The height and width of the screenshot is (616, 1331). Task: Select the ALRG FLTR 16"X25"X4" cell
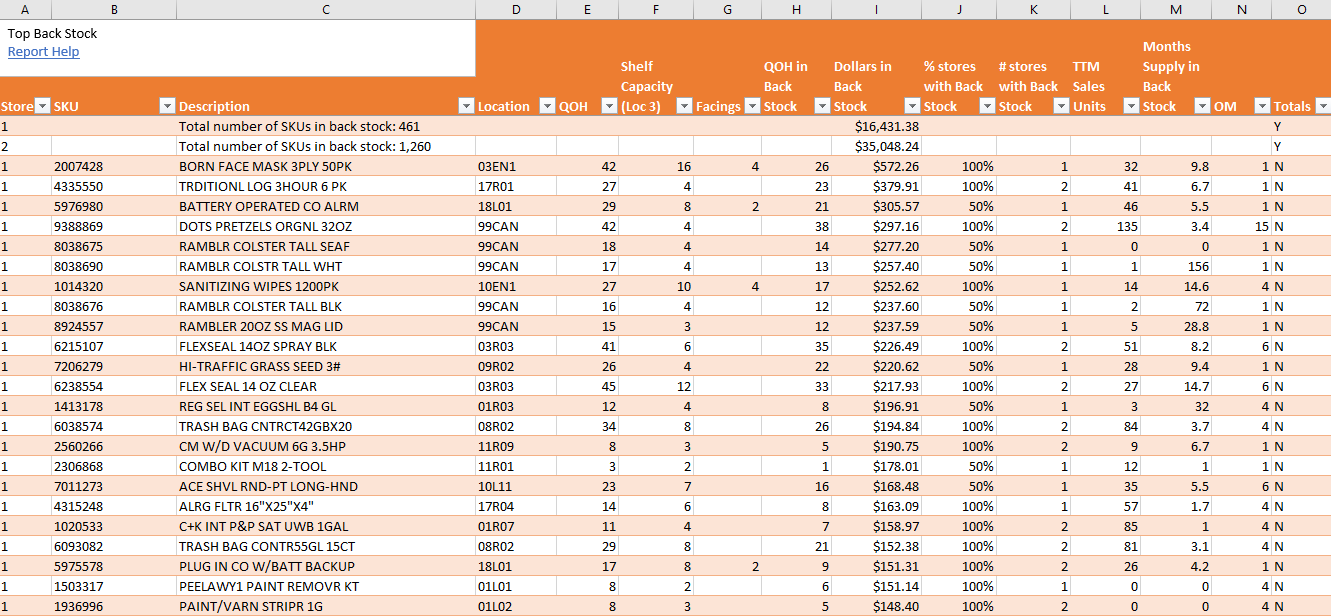(326, 506)
